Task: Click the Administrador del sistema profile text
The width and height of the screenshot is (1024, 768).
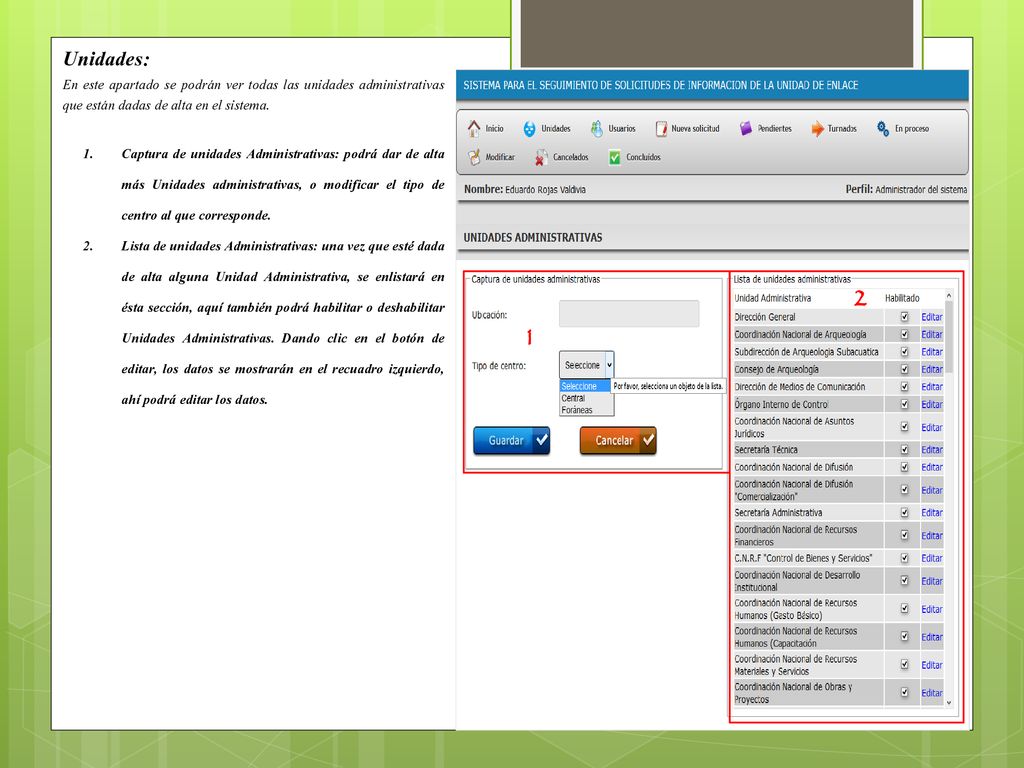Action: (921, 189)
